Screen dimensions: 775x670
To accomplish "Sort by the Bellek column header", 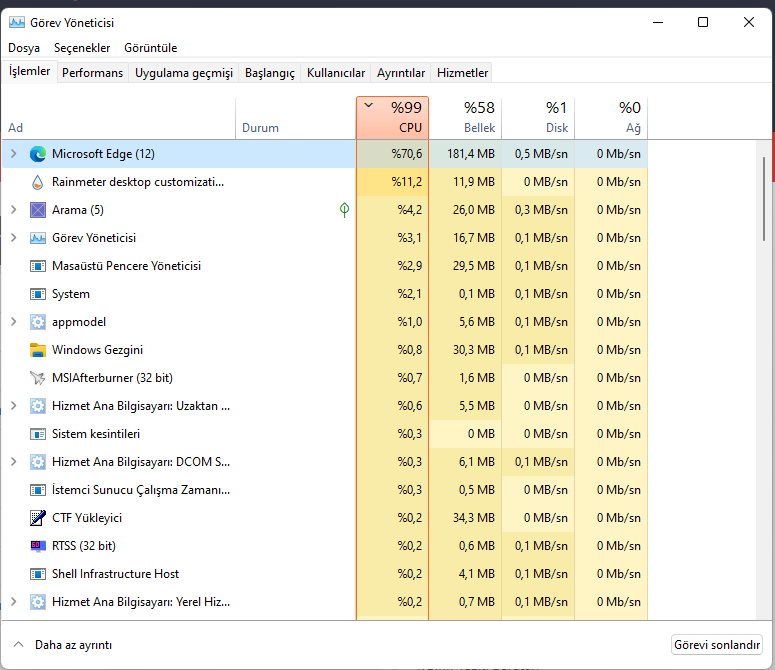I will tap(465, 118).
